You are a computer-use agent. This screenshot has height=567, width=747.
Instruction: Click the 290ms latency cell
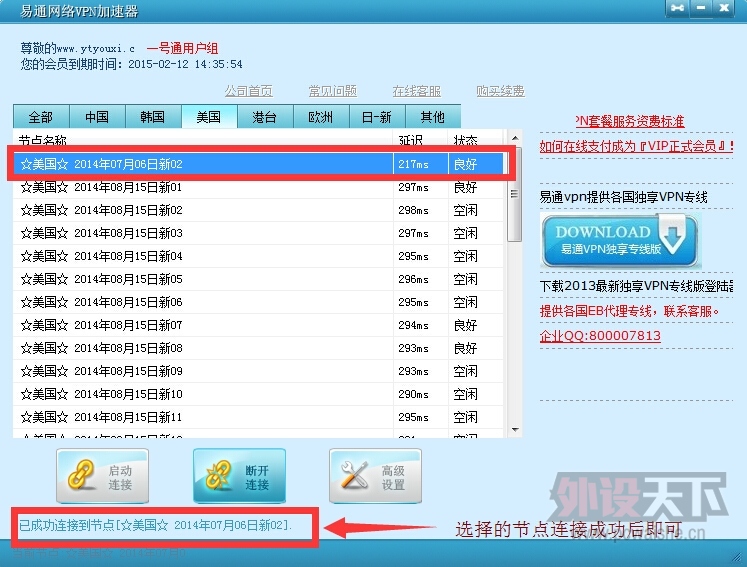[x=421, y=394]
